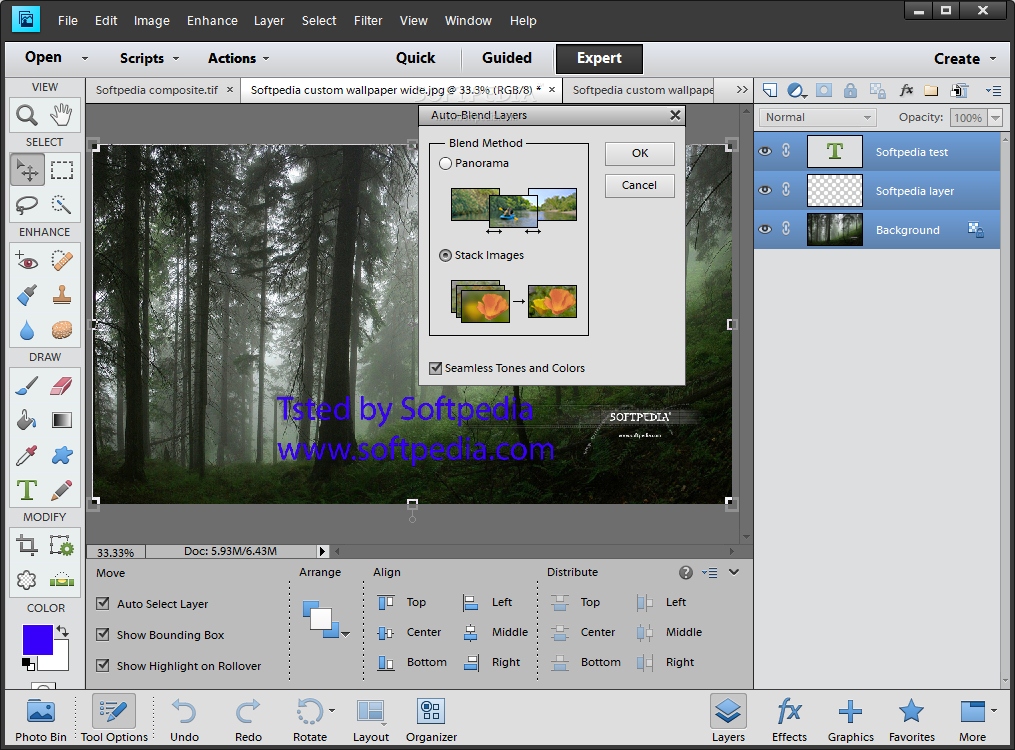Select the Smart Brush tool
Screen dimensions: 1015x750
[27, 296]
